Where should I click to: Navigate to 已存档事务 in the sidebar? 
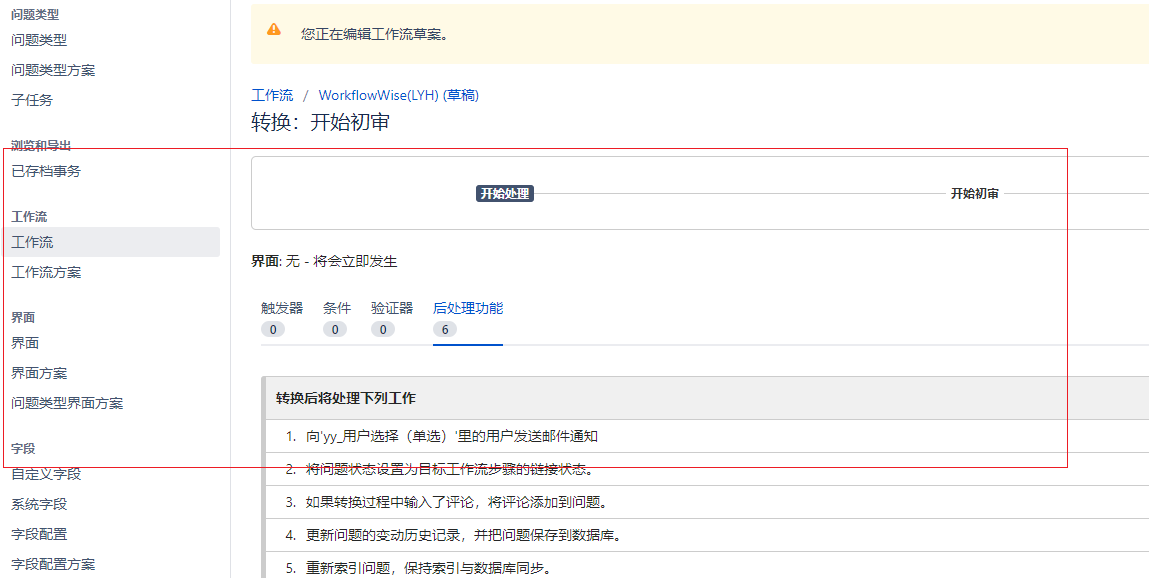(46, 171)
